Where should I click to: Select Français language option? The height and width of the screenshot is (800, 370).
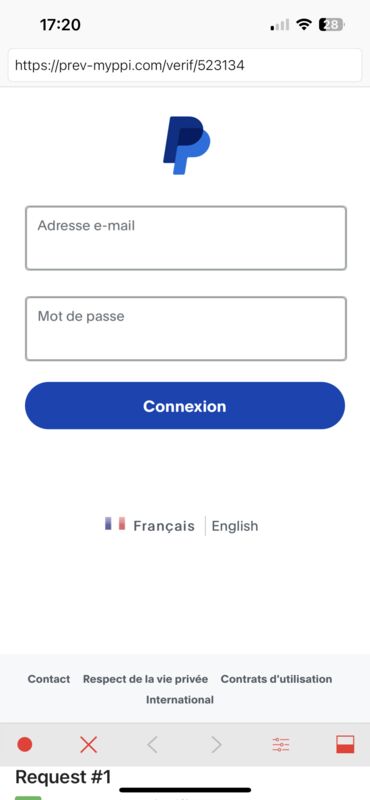[164, 526]
